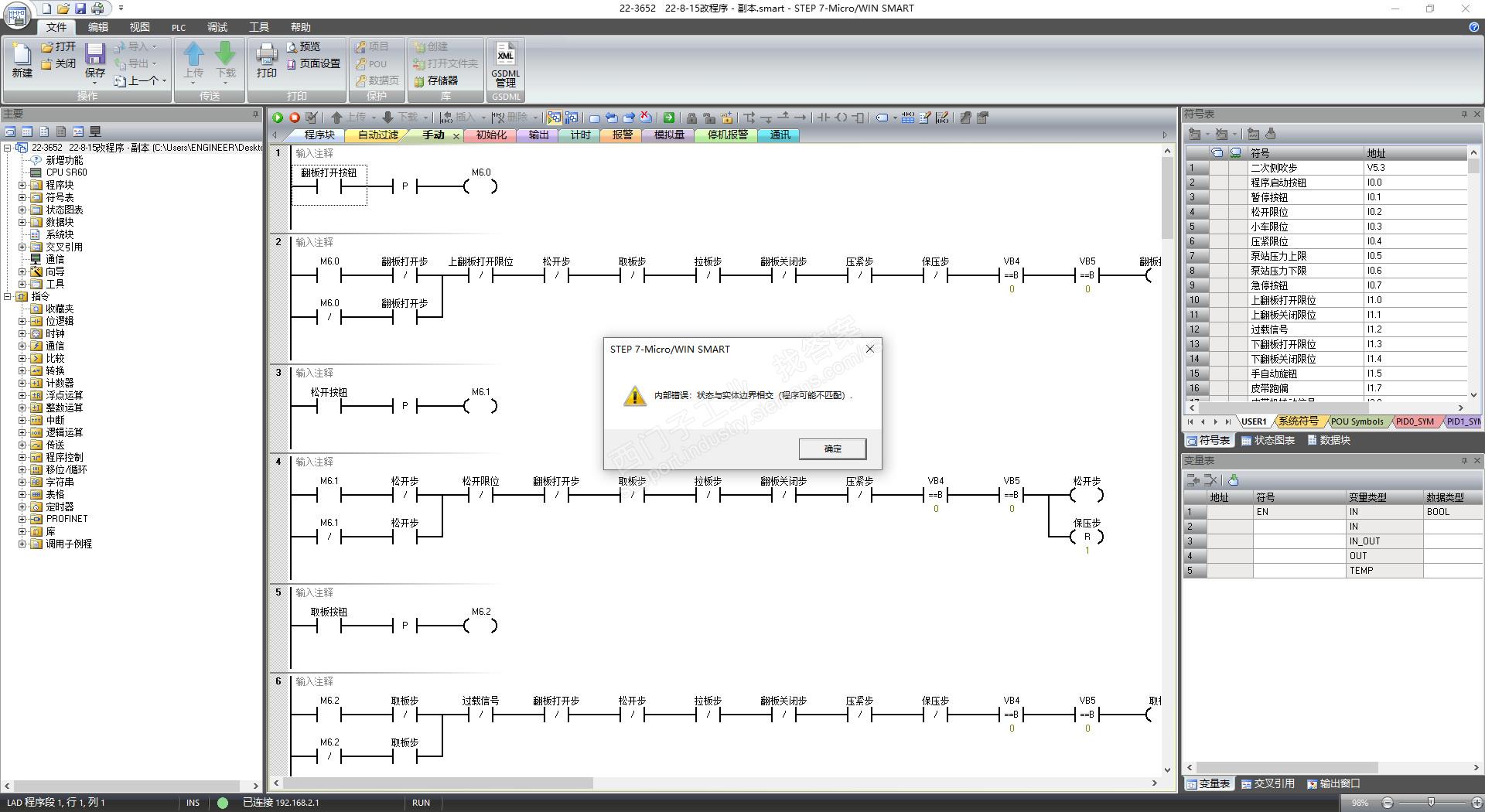Click the insert coil icon
This screenshot has width=1485, height=812.
[841, 118]
